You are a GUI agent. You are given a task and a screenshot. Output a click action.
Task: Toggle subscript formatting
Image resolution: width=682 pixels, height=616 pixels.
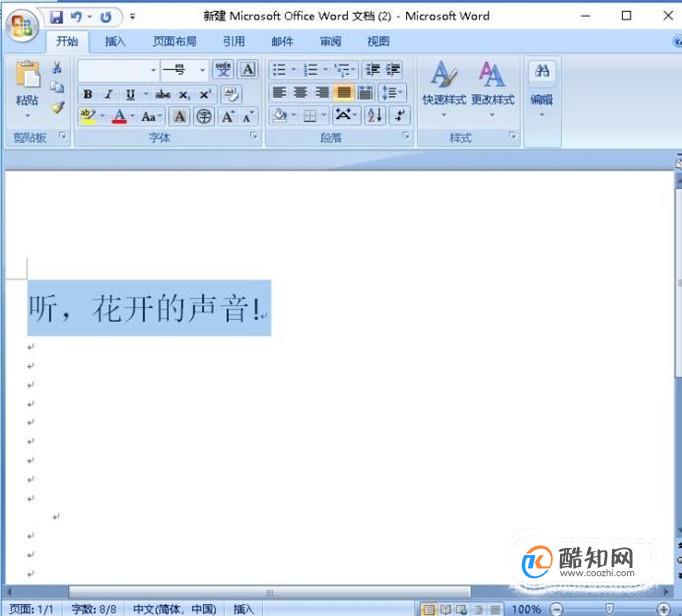pos(184,94)
